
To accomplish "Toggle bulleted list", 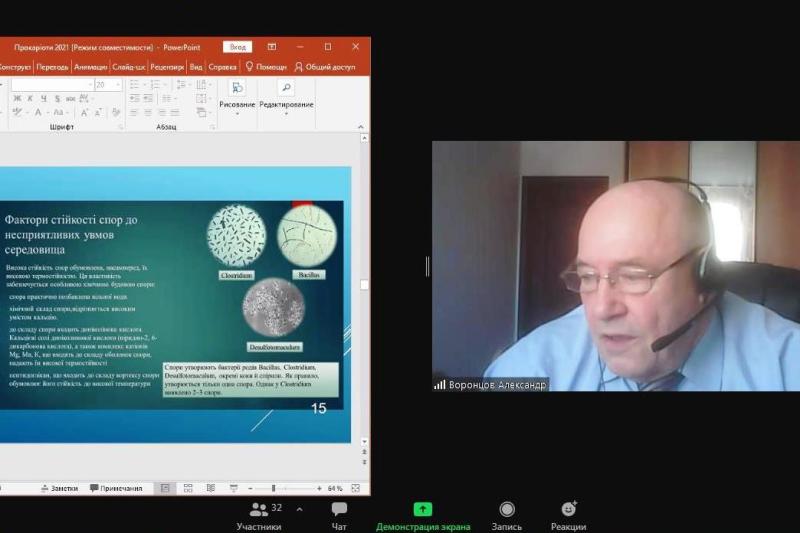I will point(136,85).
